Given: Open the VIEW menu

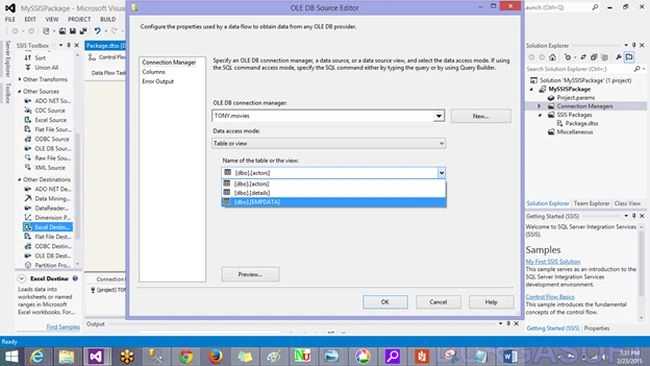Looking at the screenshot, I should (52, 19).
